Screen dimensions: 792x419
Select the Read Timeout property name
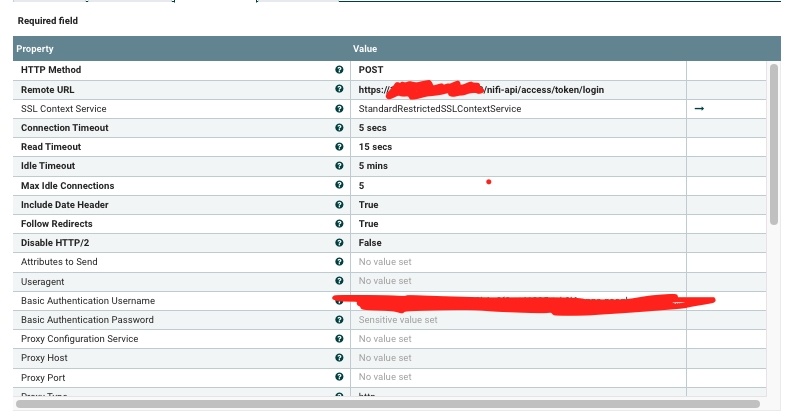51,147
